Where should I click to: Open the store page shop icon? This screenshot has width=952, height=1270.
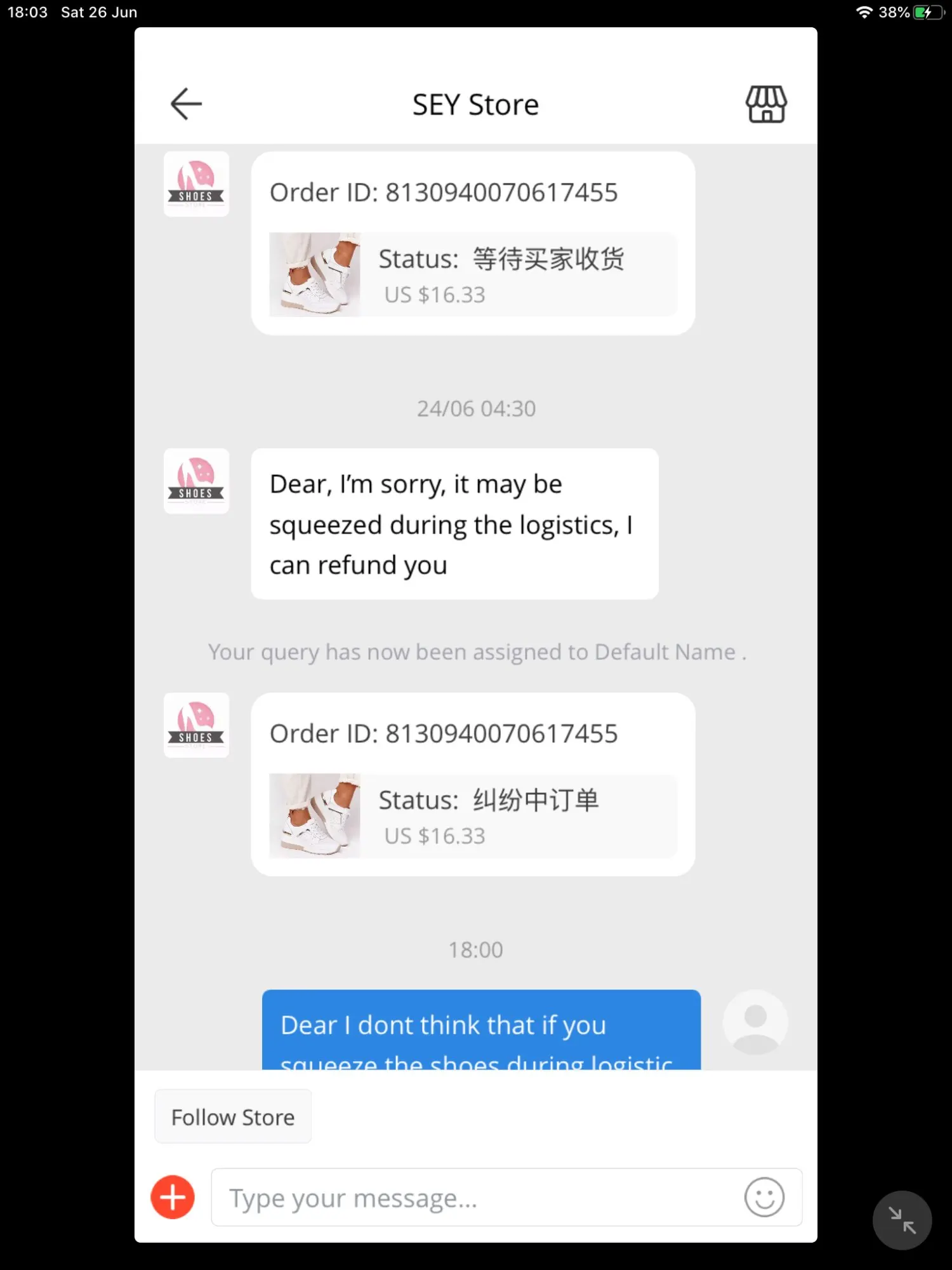tap(766, 104)
